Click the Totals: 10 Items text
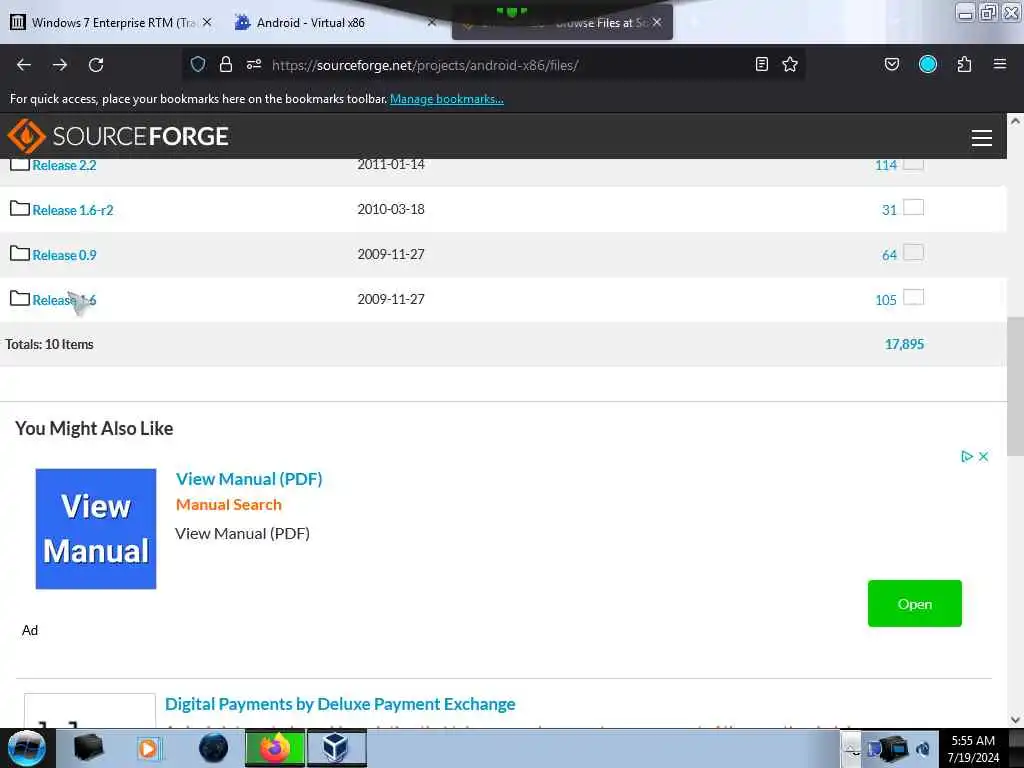Image resolution: width=1024 pixels, height=768 pixels. point(50,344)
